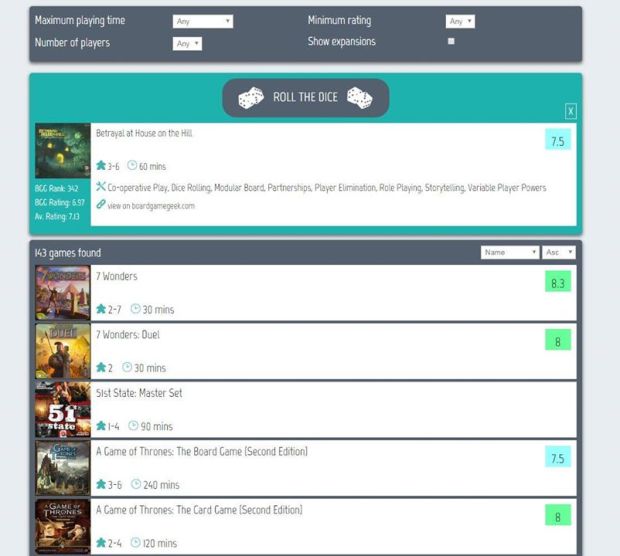Click the 7 Wonders box art thumbnail

coord(63,293)
